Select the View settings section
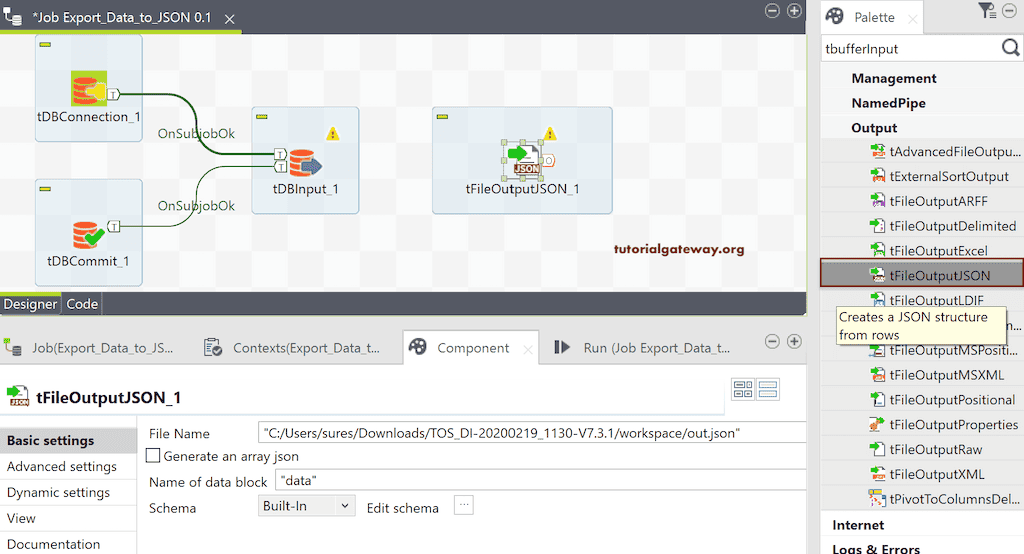1024x554 pixels. click(69, 519)
